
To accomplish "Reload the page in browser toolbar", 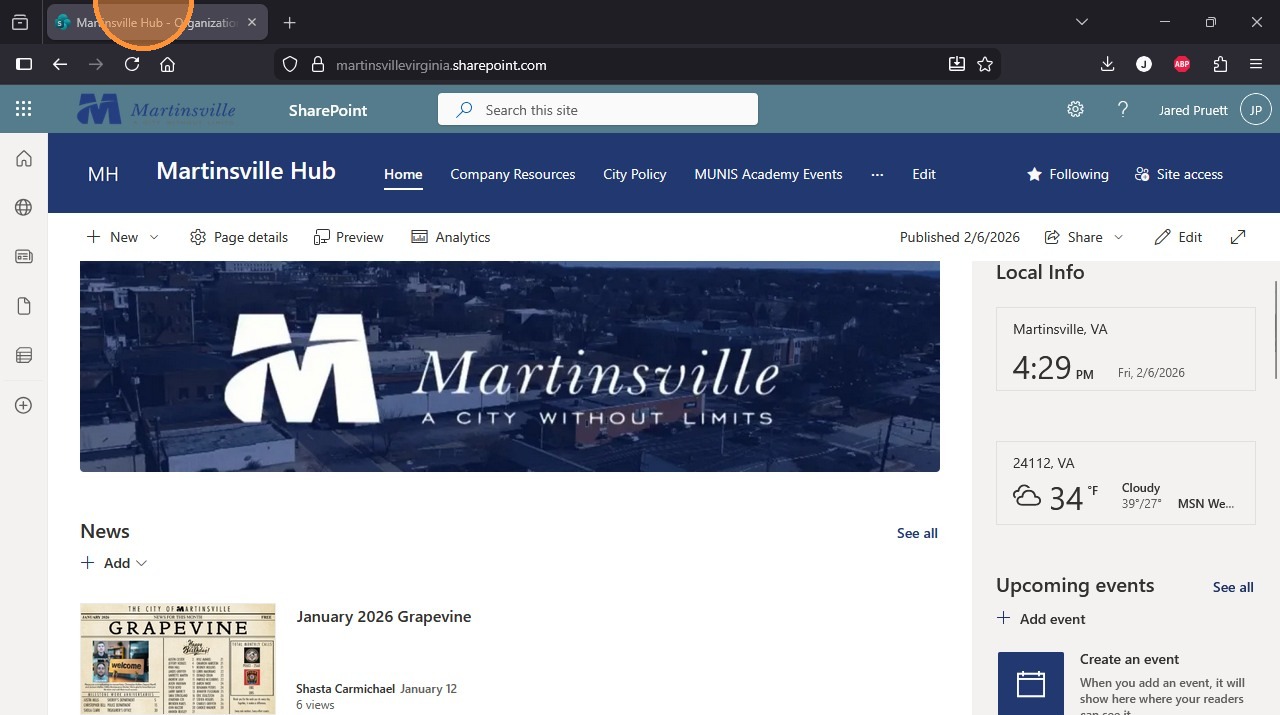I will [132, 64].
